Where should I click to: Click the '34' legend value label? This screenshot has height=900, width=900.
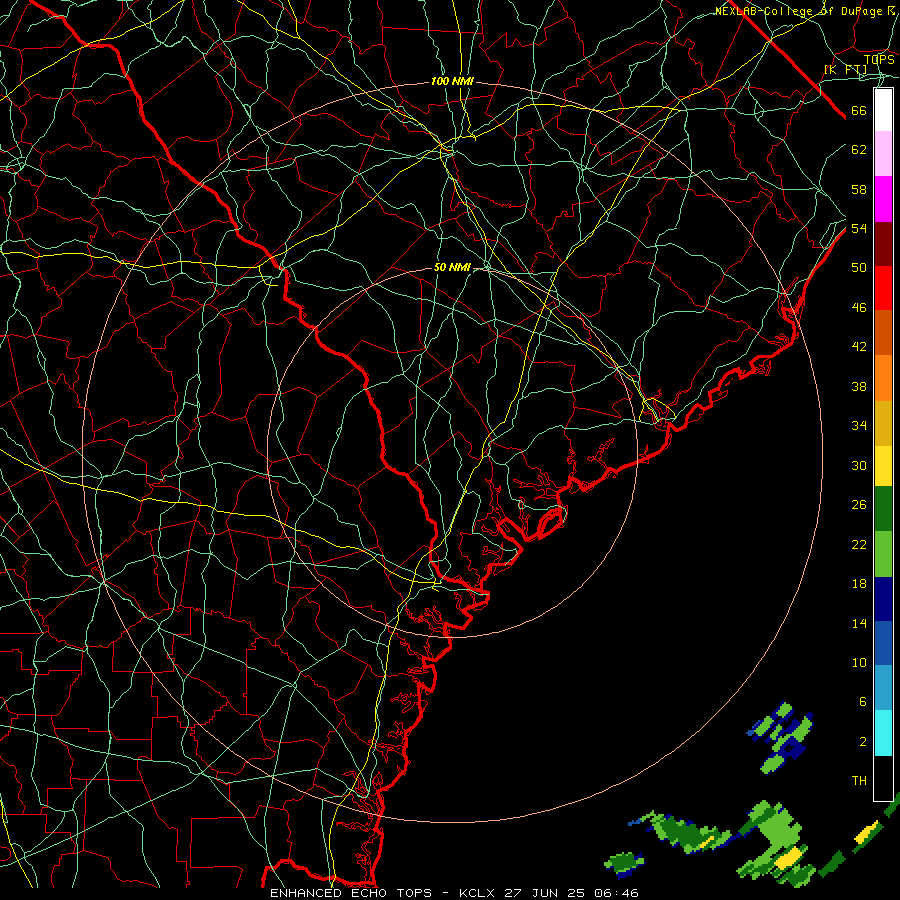point(859,426)
